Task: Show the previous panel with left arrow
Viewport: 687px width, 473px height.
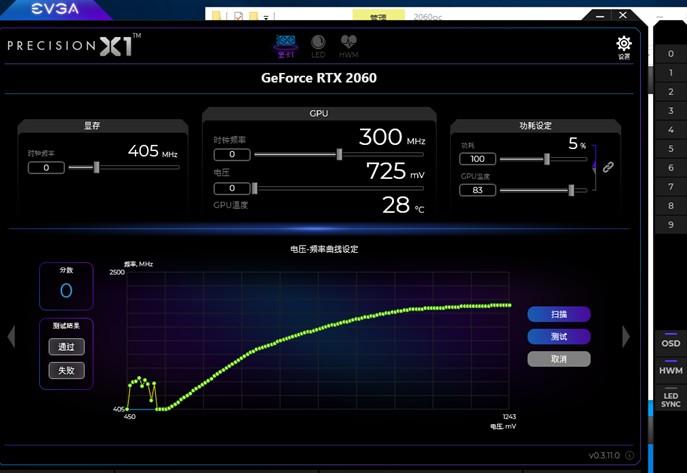Action: (12, 336)
